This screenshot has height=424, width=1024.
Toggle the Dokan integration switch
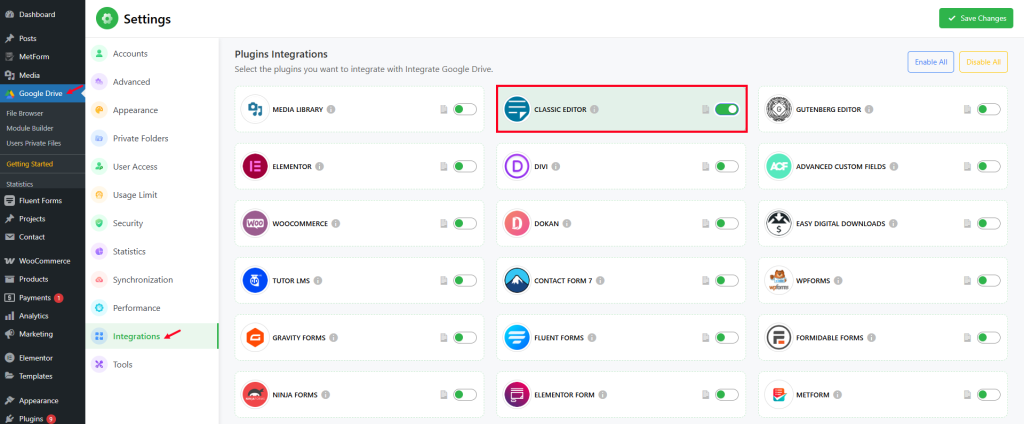pyautogui.click(x=727, y=223)
